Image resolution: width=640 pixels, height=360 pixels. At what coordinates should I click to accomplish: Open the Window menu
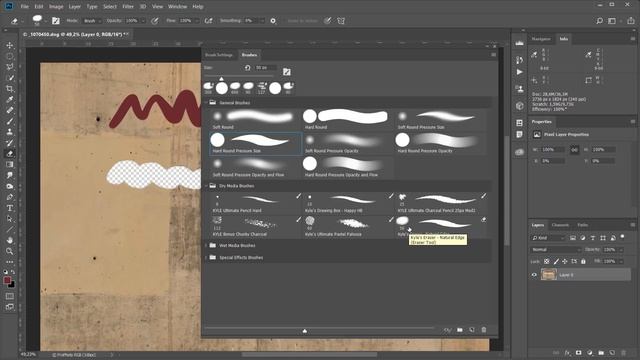pos(177,7)
